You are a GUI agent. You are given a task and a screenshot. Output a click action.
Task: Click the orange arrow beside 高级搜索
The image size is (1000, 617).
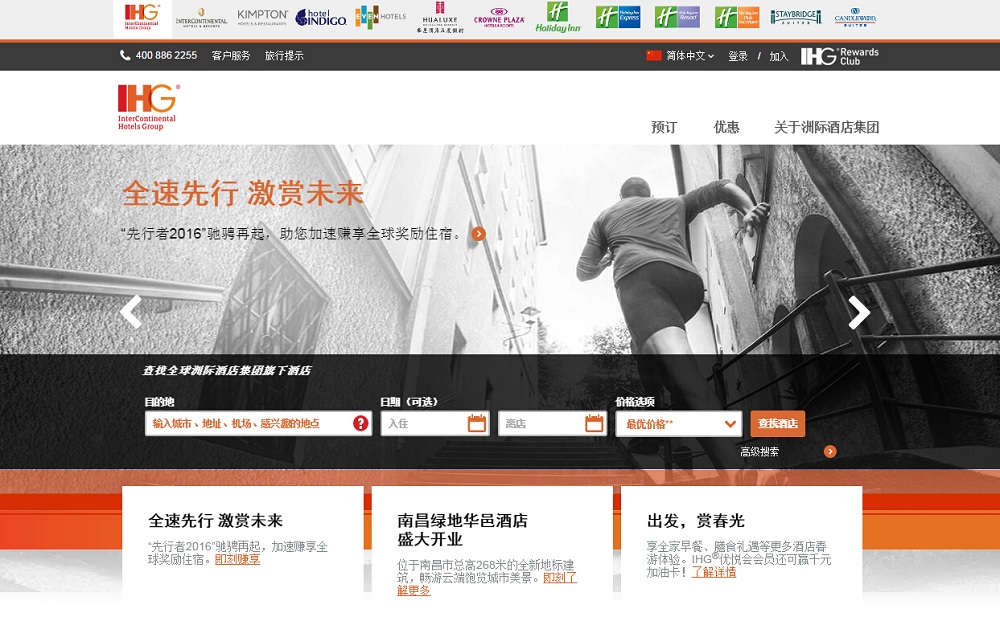point(830,452)
